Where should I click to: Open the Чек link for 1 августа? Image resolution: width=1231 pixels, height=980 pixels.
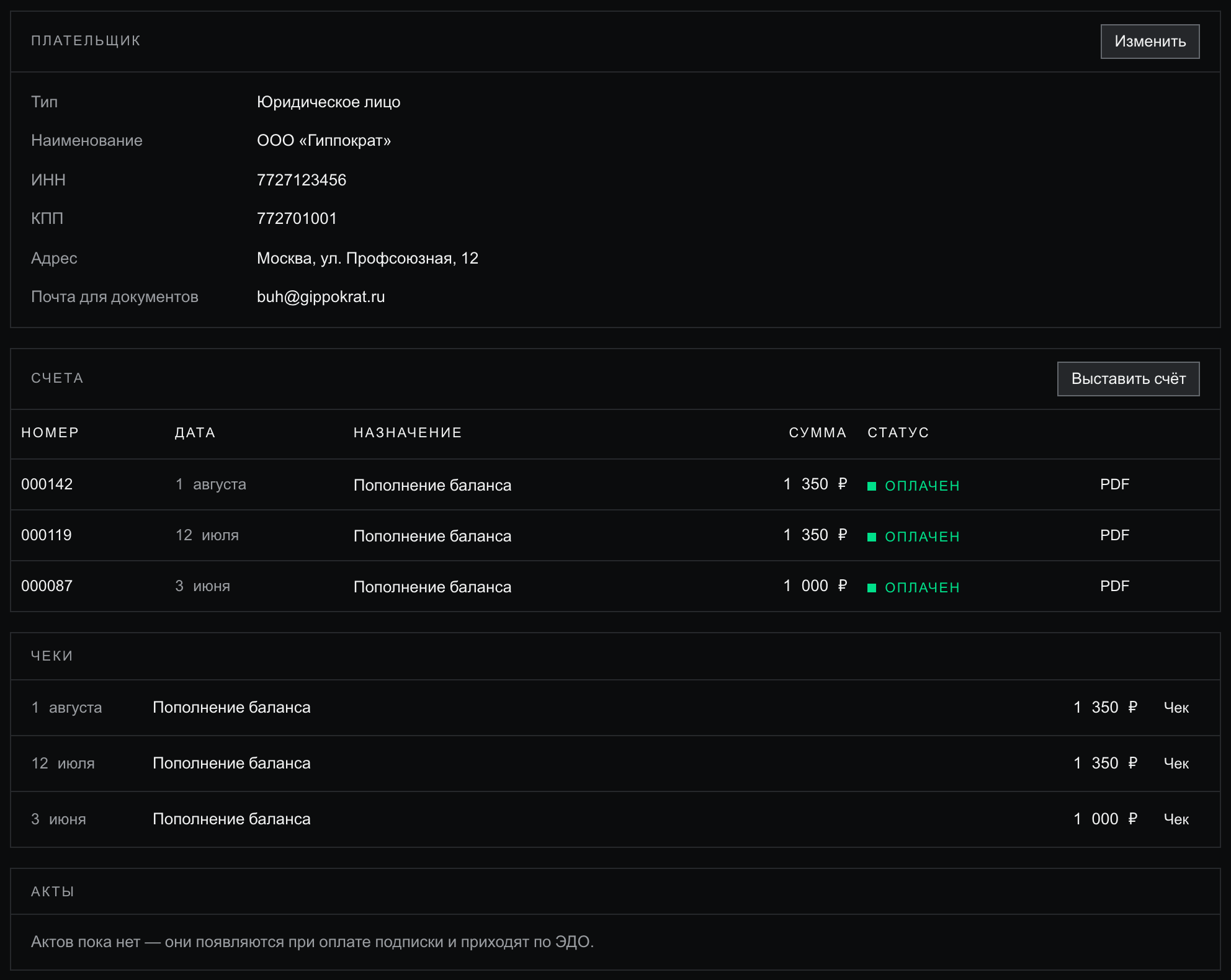coord(1176,708)
